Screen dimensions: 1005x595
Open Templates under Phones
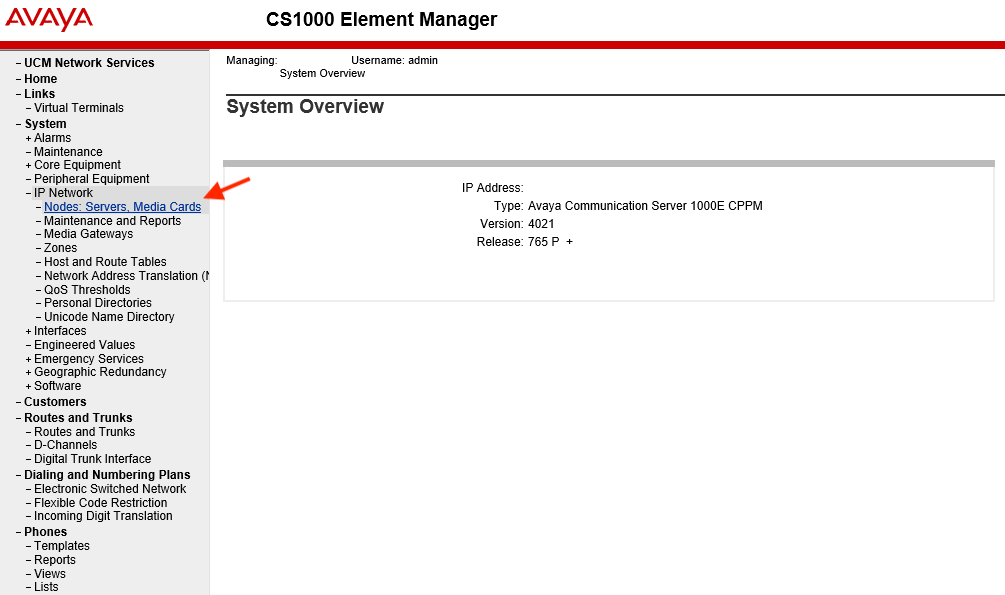[x=62, y=546]
